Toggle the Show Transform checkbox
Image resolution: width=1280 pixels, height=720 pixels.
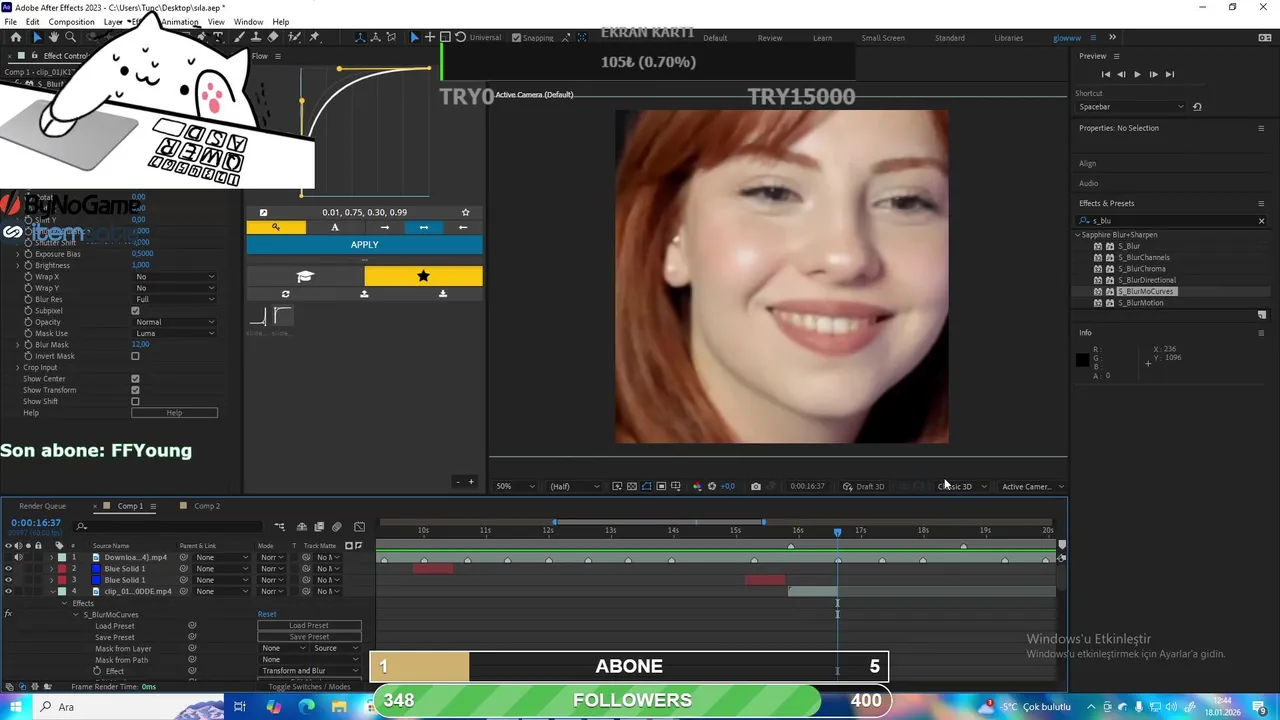[135, 390]
